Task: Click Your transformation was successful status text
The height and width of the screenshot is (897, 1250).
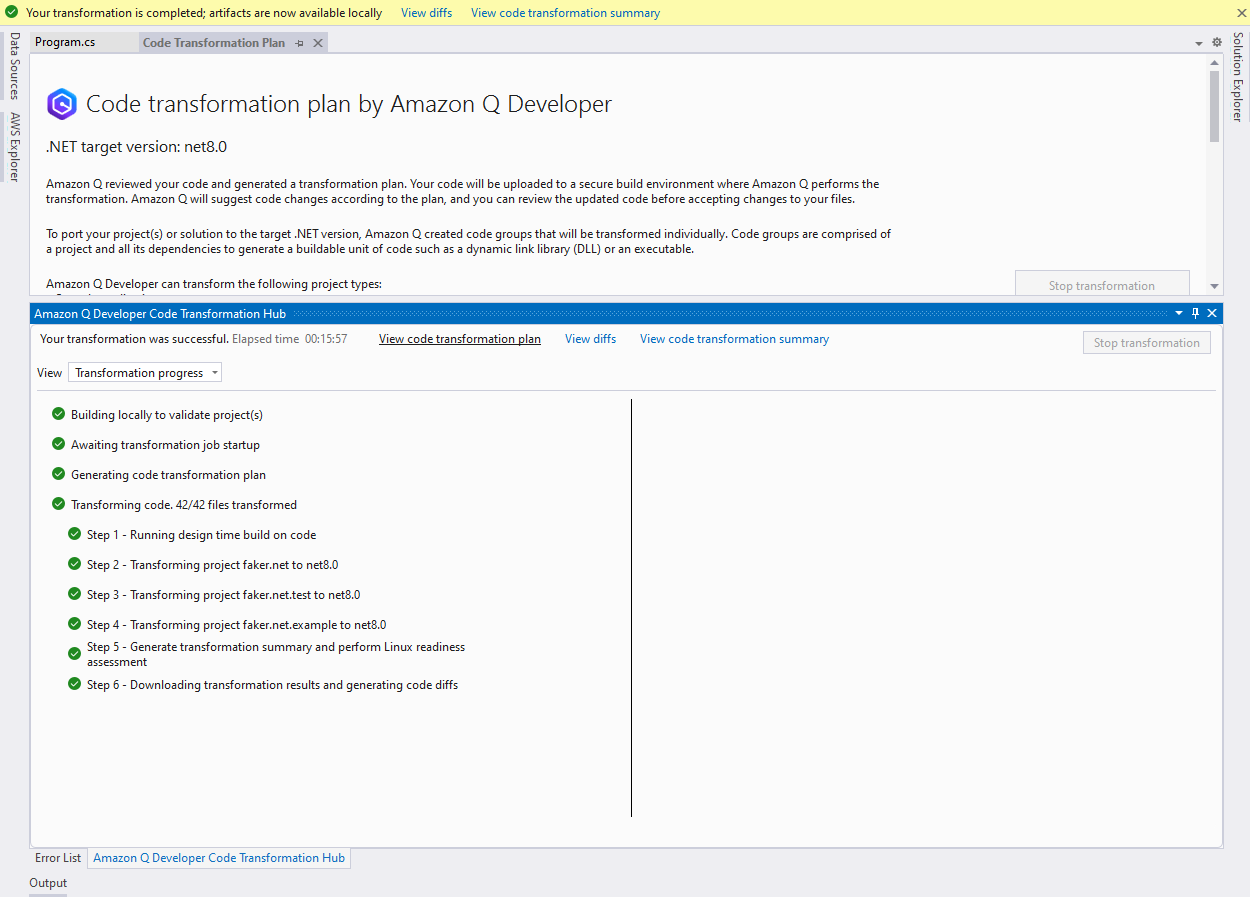Action: tap(134, 339)
